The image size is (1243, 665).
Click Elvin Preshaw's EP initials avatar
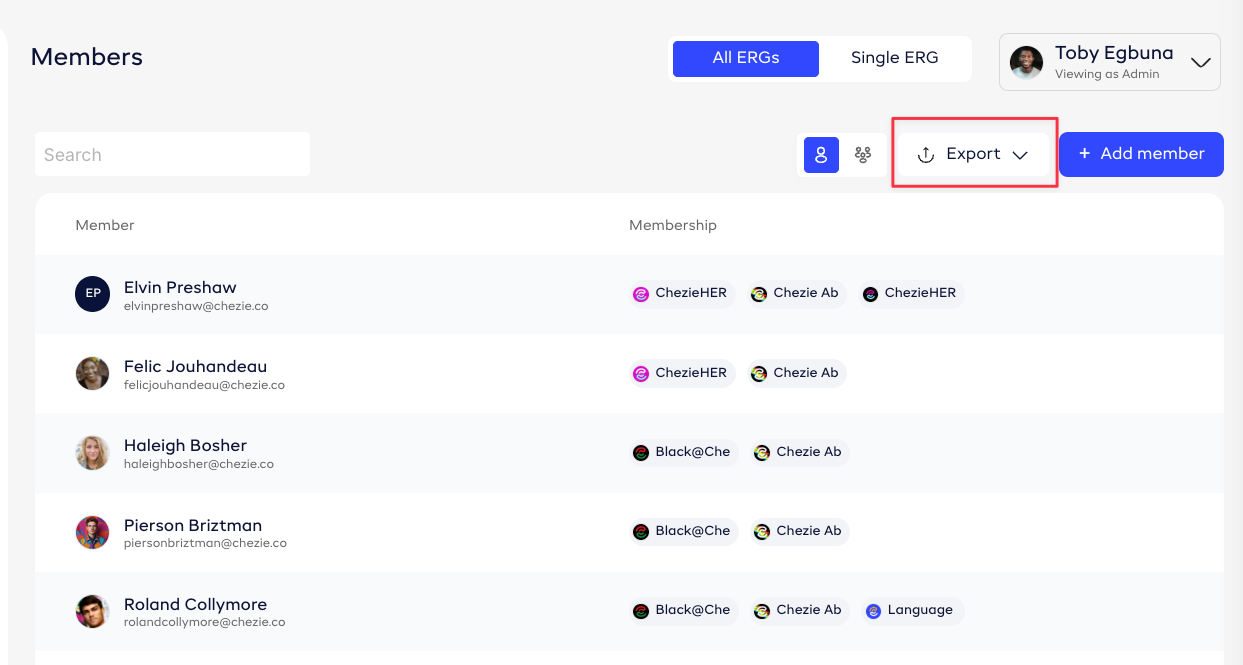(92, 294)
